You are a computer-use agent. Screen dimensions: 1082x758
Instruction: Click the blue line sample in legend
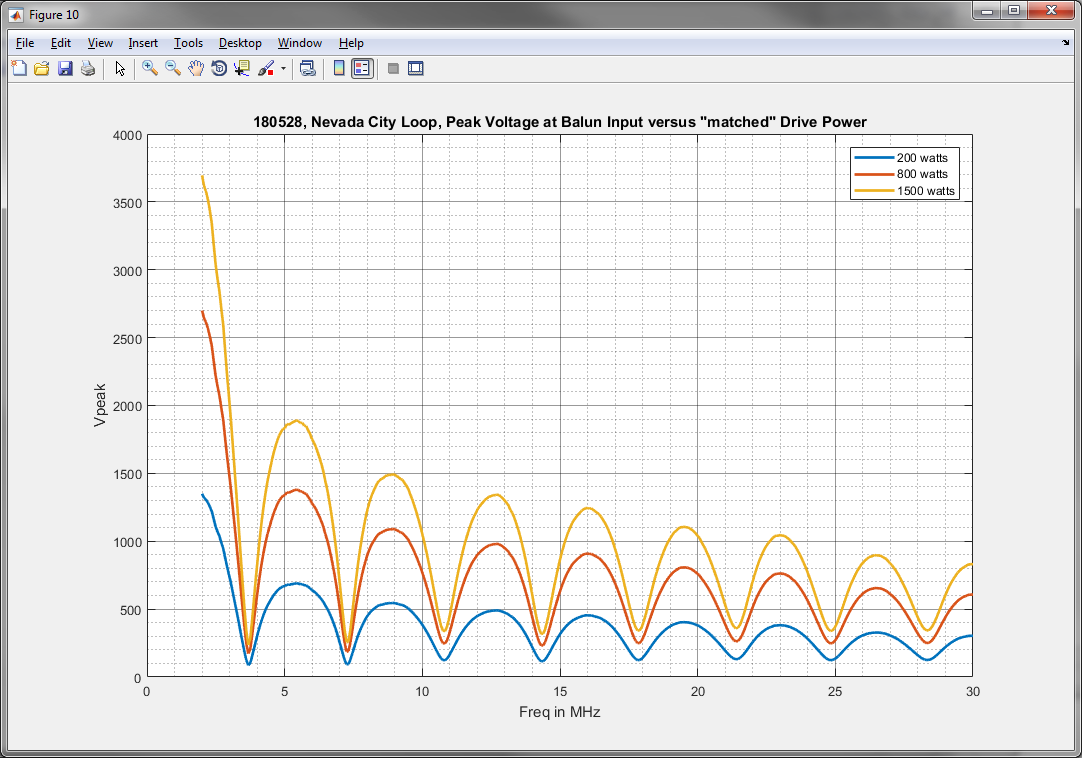[874, 157]
